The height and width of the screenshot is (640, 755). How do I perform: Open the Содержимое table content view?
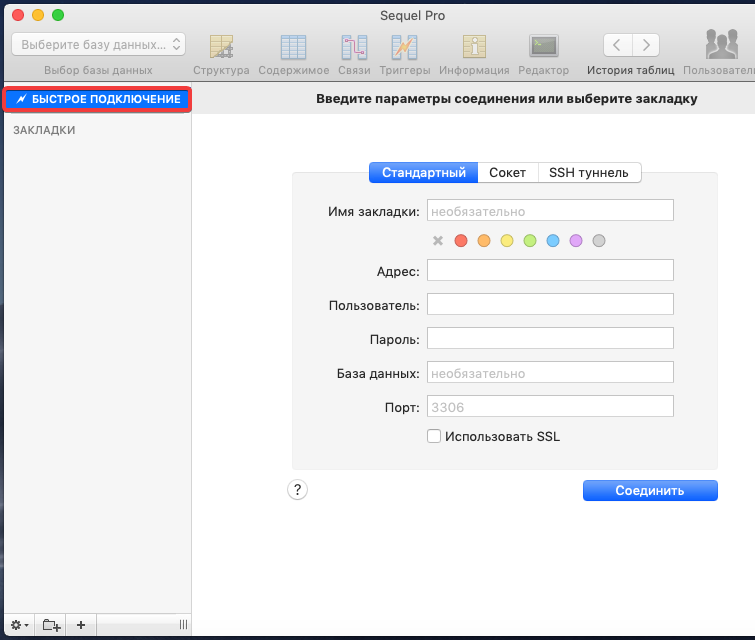click(x=293, y=47)
